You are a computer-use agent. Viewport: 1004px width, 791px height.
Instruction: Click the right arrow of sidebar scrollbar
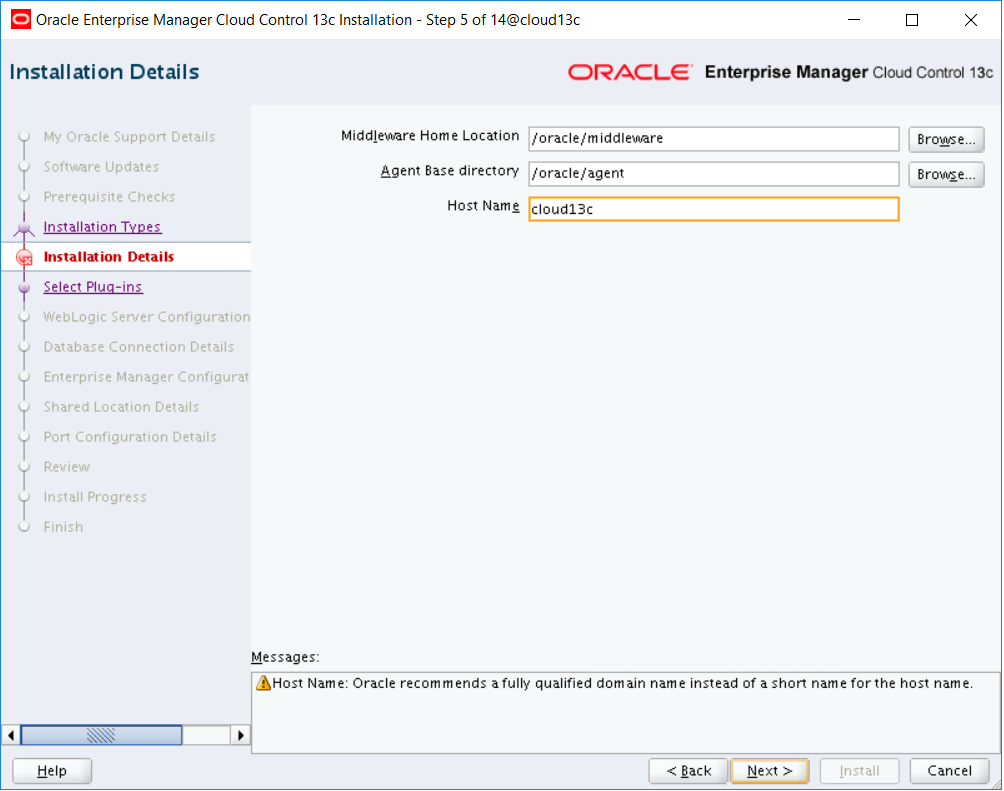tap(240, 735)
